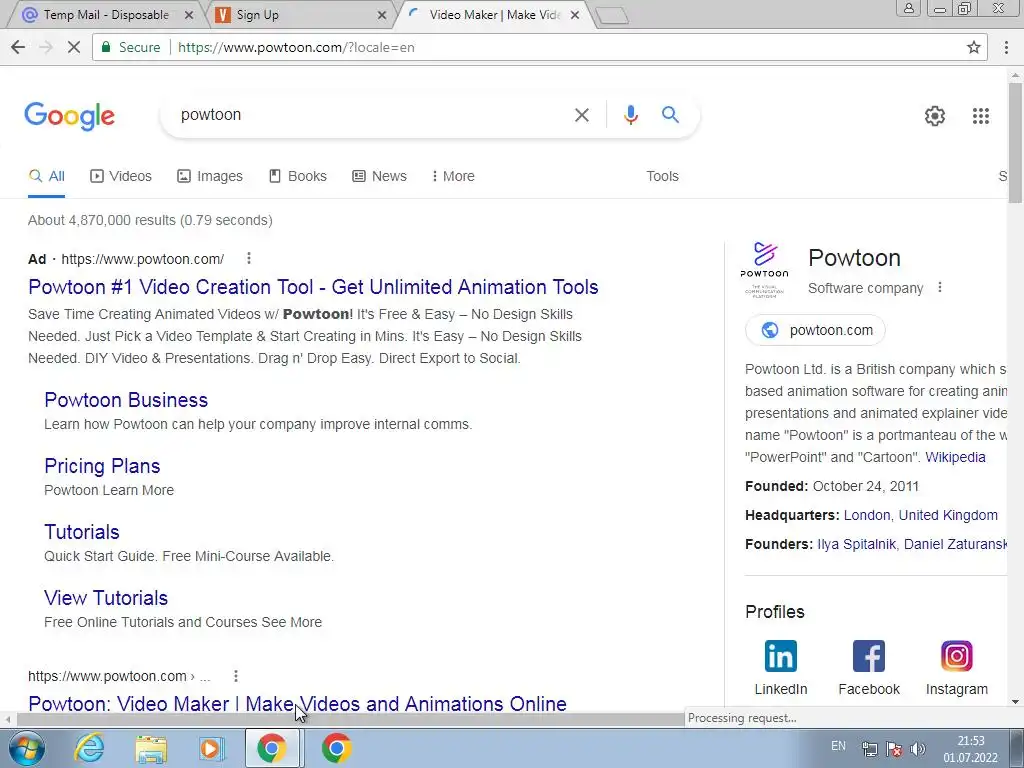The width and height of the screenshot is (1024, 768).
Task: Open the Windows Start menu
Action: pyautogui.click(x=27, y=748)
